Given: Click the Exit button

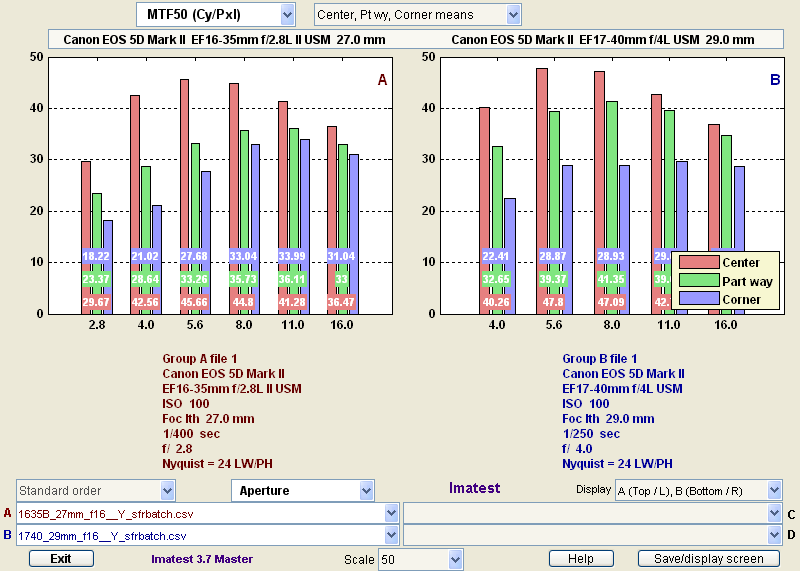Looking at the screenshot, I should (61, 559).
